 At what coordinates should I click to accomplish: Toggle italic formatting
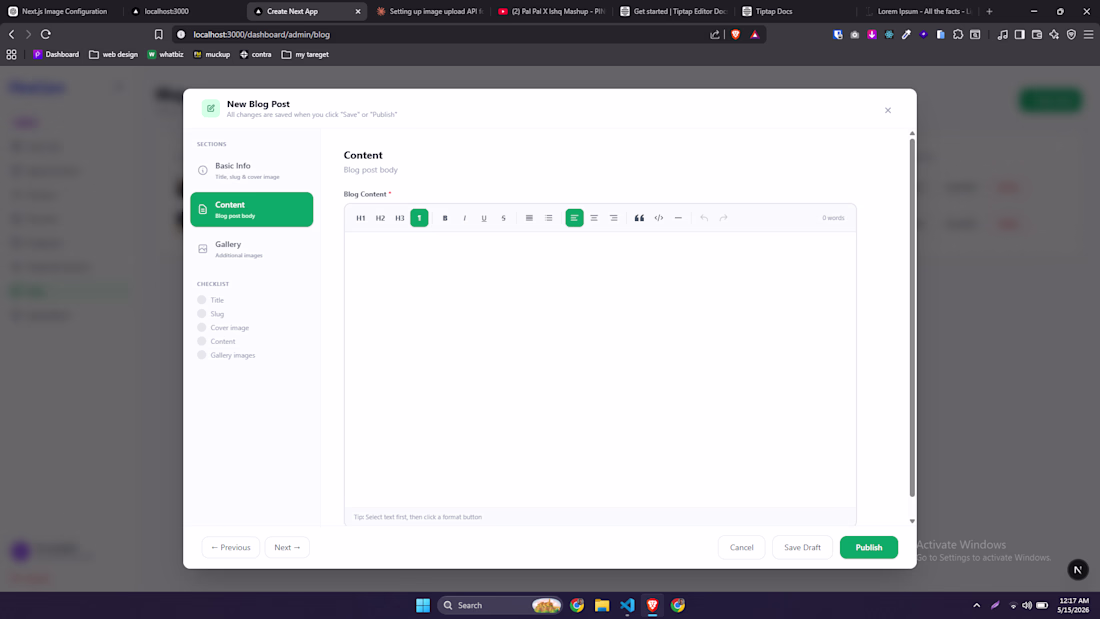pyautogui.click(x=464, y=218)
